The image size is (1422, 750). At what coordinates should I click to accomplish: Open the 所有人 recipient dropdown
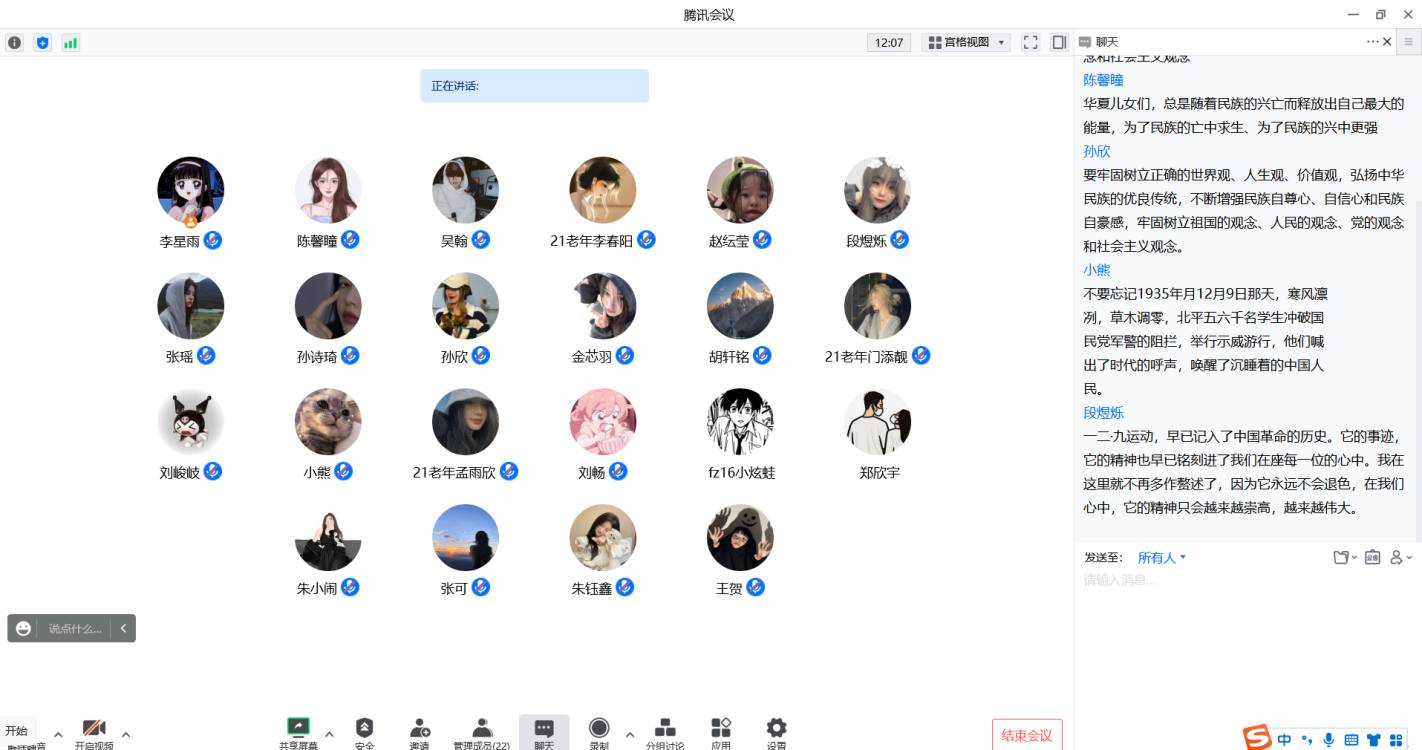[x=1161, y=558]
